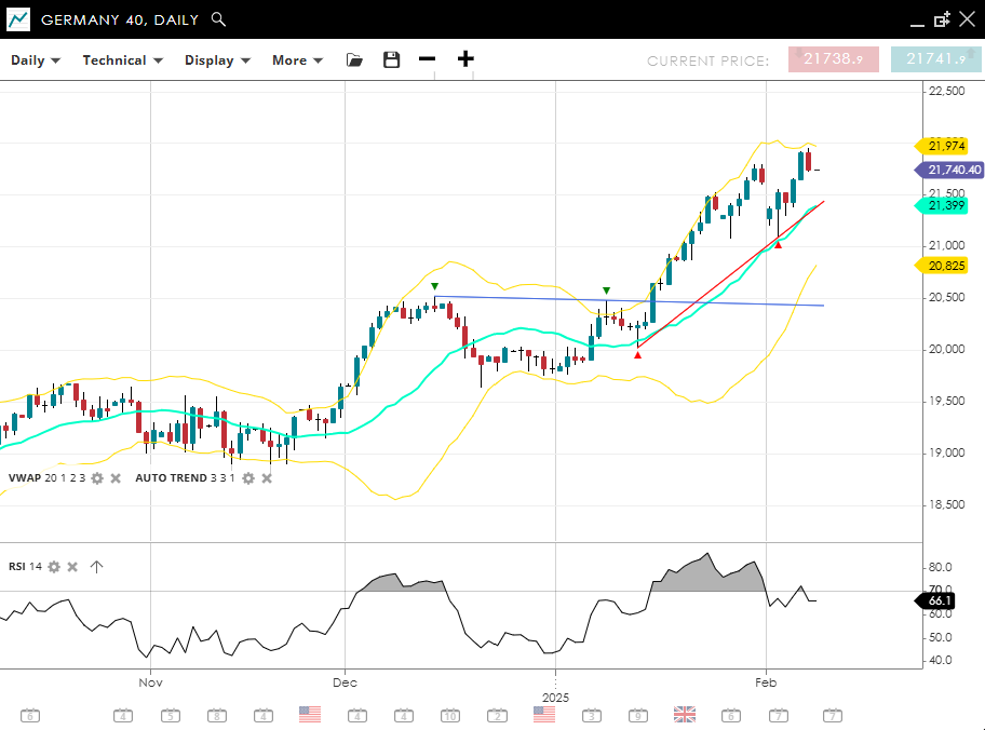The image size is (985, 730).
Task: Open VWAP indicator settings gear
Action: [97, 478]
